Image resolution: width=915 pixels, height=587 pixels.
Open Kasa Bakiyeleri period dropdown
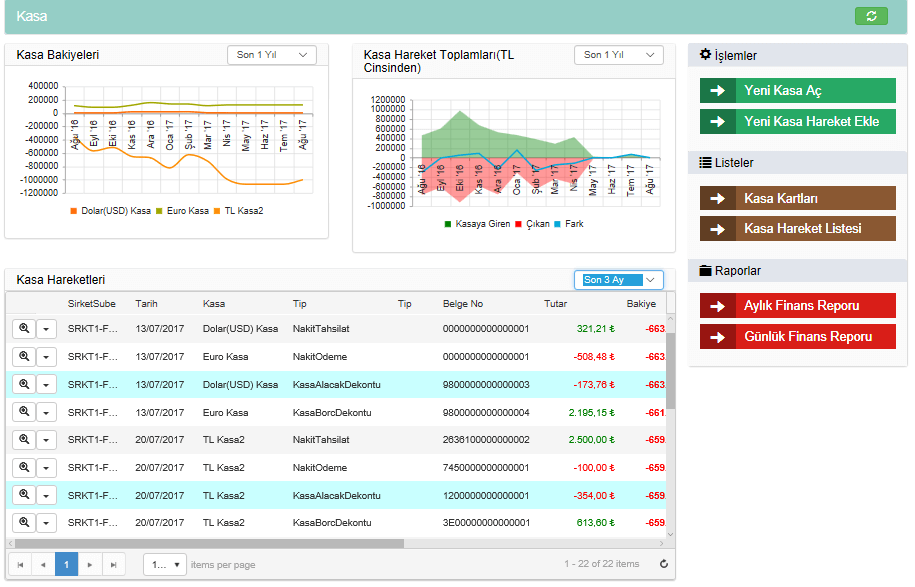click(x=271, y=55)
